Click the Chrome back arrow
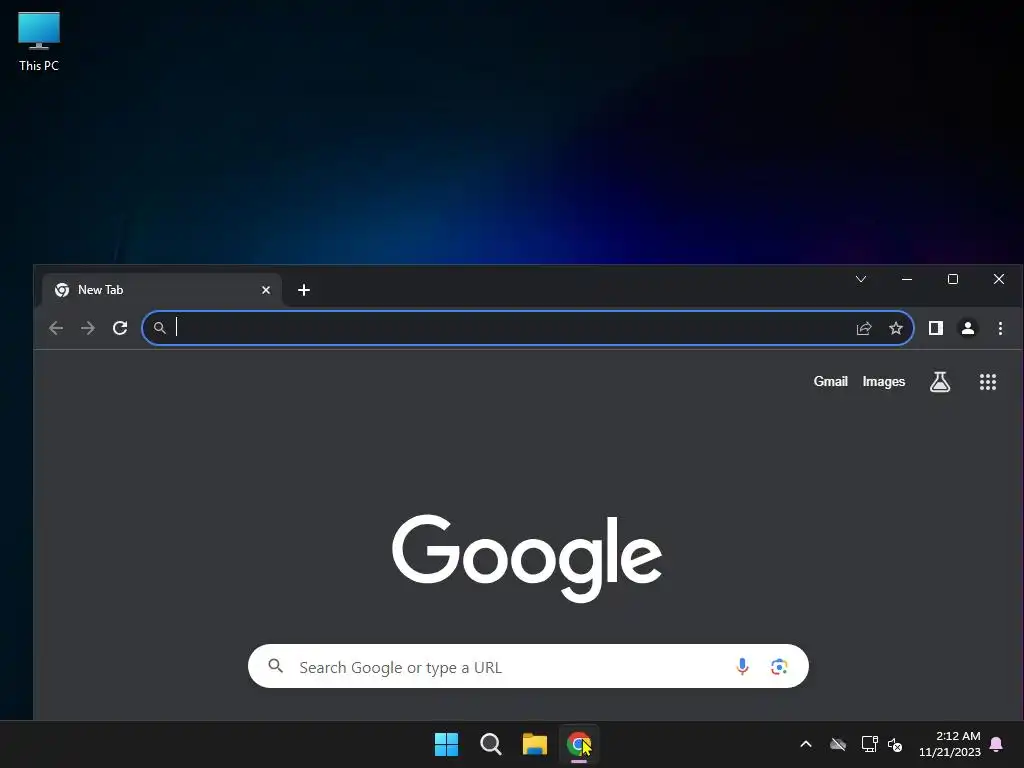 [x=56, y=328]
